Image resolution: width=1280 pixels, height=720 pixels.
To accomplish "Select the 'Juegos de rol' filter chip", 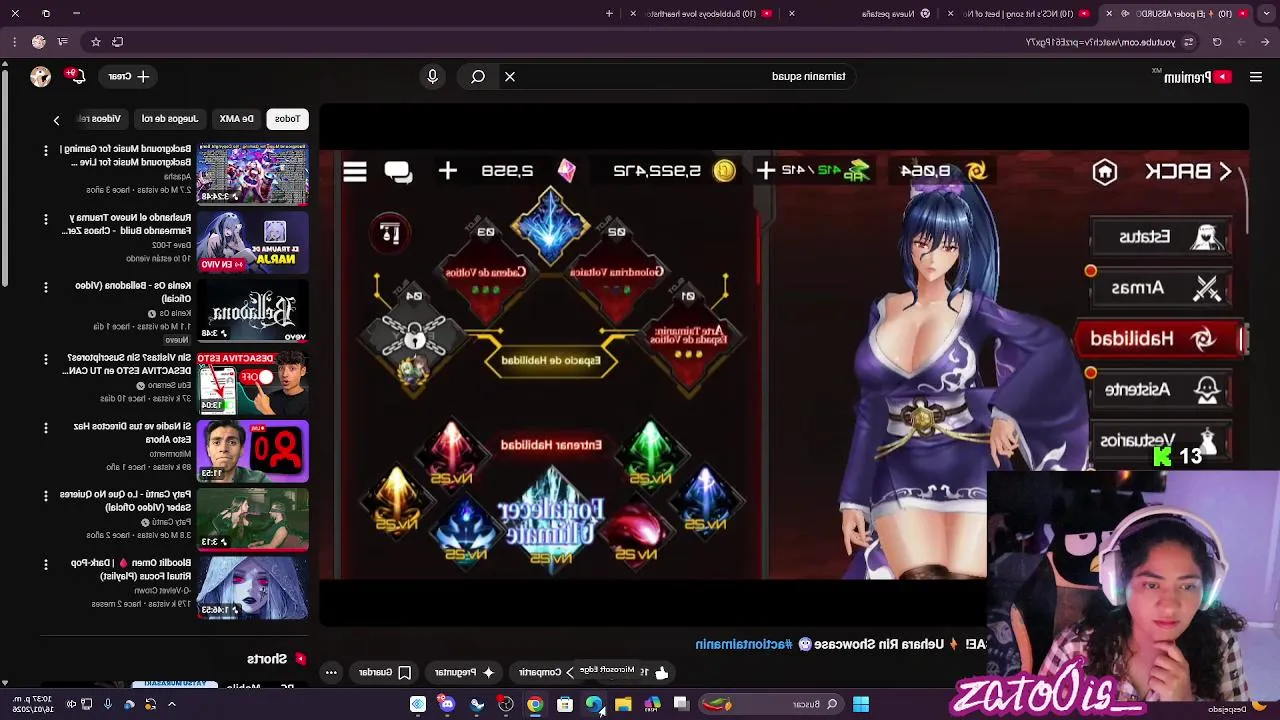I will click(x=170, y=118).
